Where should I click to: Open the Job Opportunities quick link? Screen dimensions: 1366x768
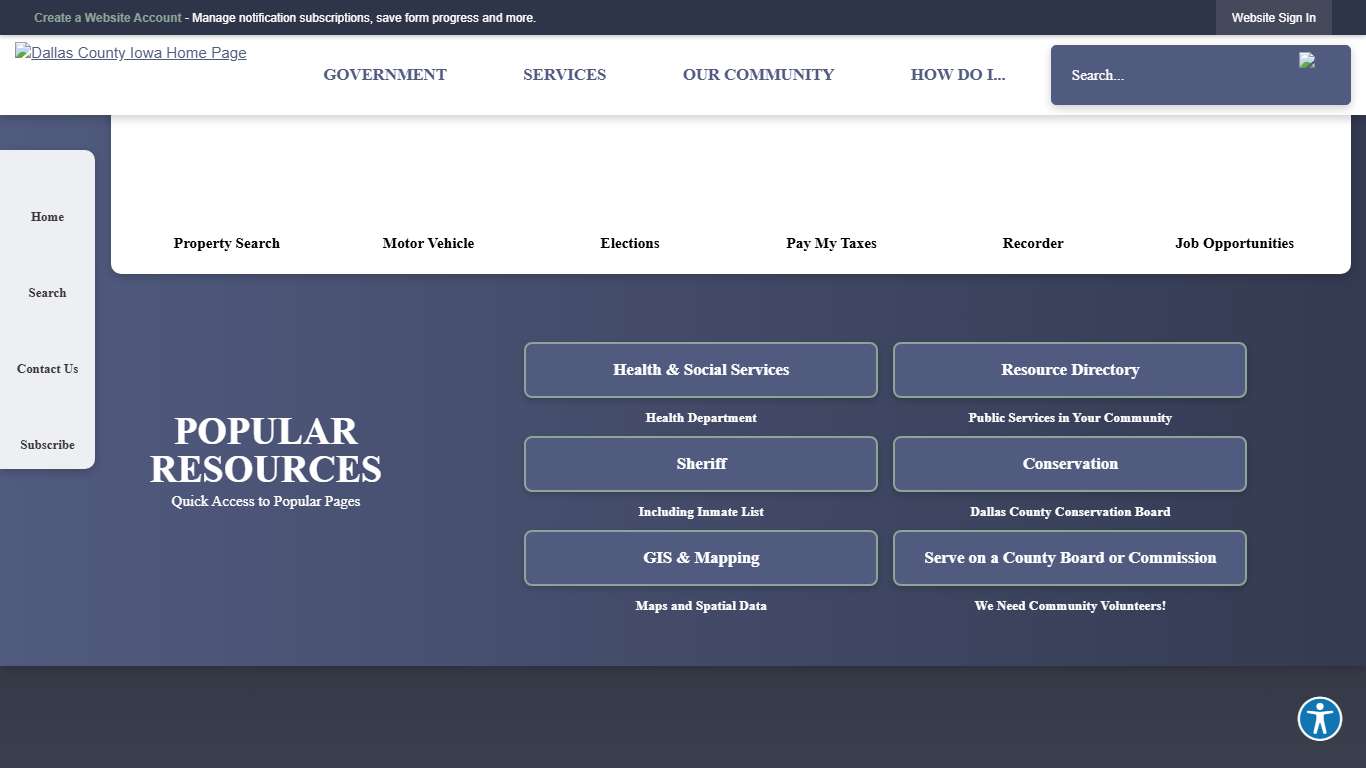(1234, 243)
